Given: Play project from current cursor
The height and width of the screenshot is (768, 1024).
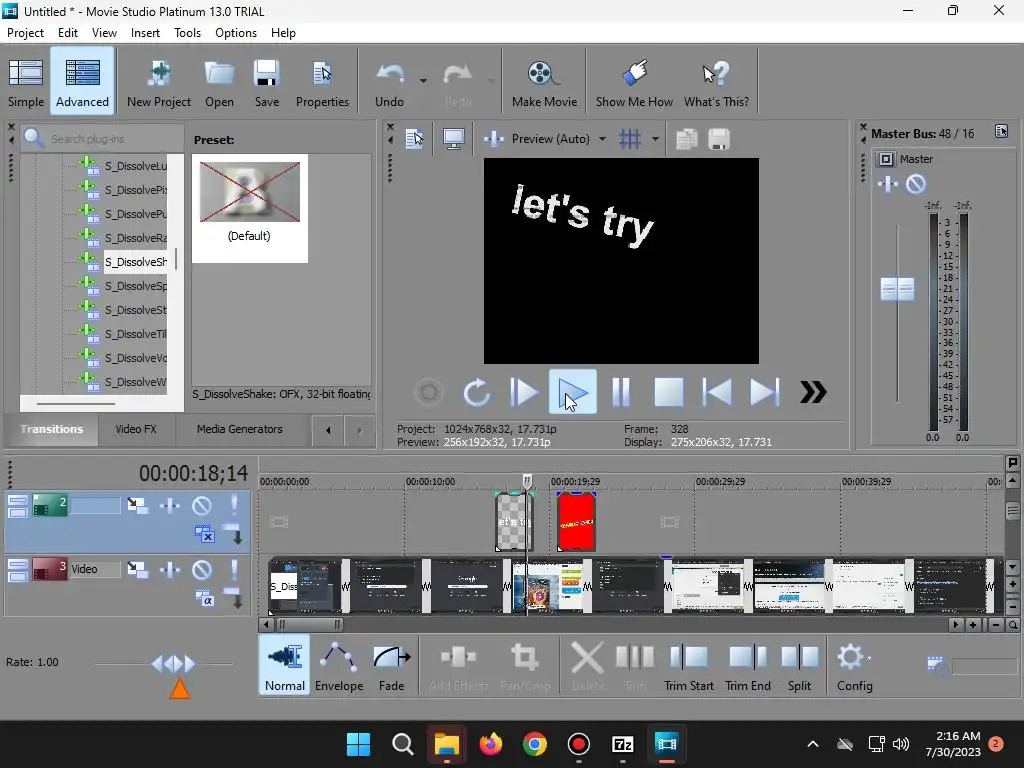Looking at the screenshot, I should click(x=573, y=392).
